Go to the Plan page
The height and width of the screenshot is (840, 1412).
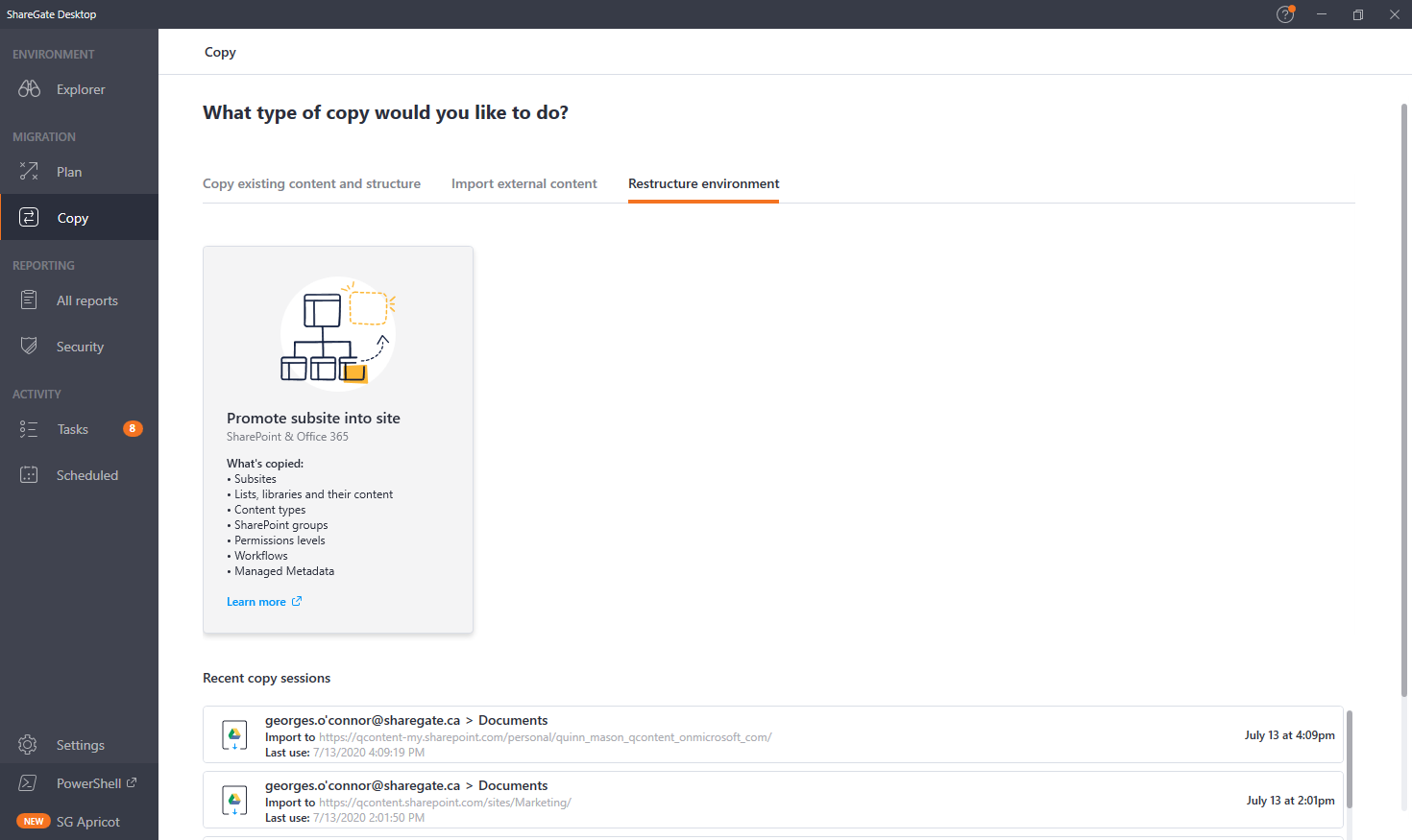point(79,172)
